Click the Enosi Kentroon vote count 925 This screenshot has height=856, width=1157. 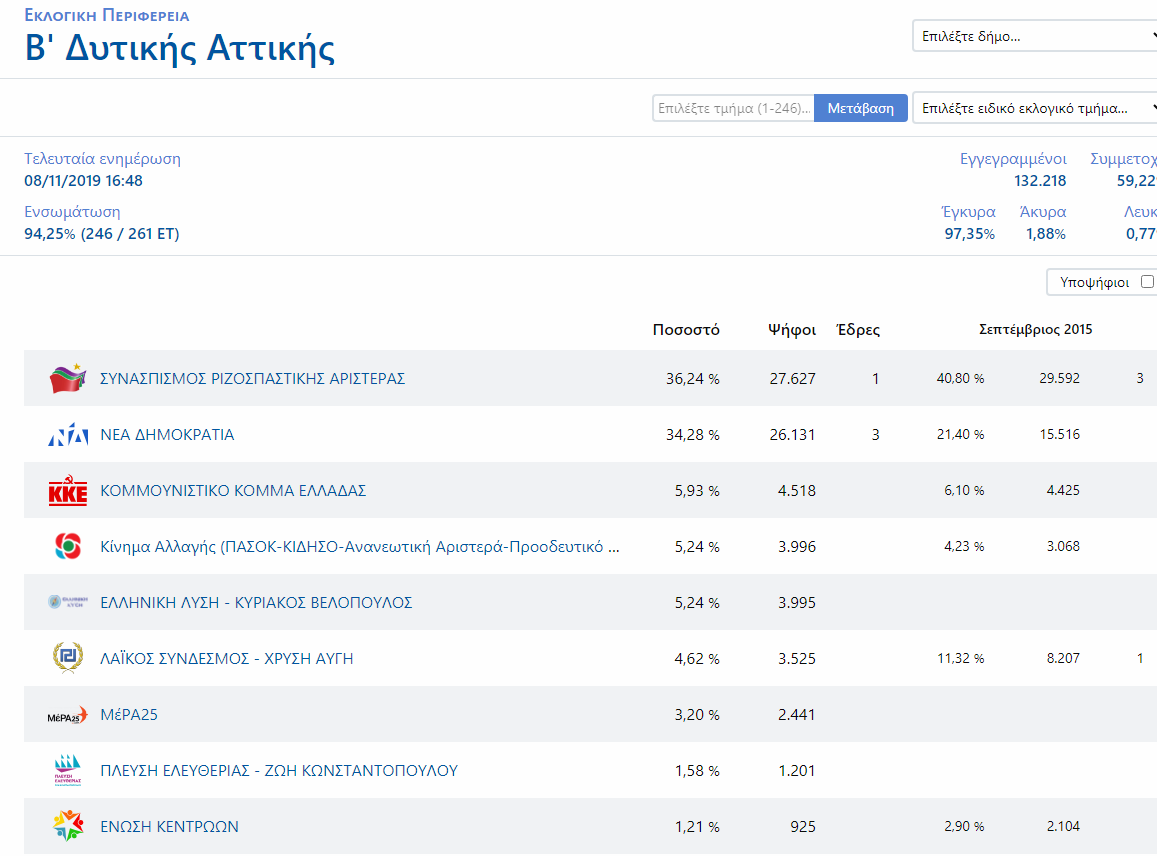(803, 826)
